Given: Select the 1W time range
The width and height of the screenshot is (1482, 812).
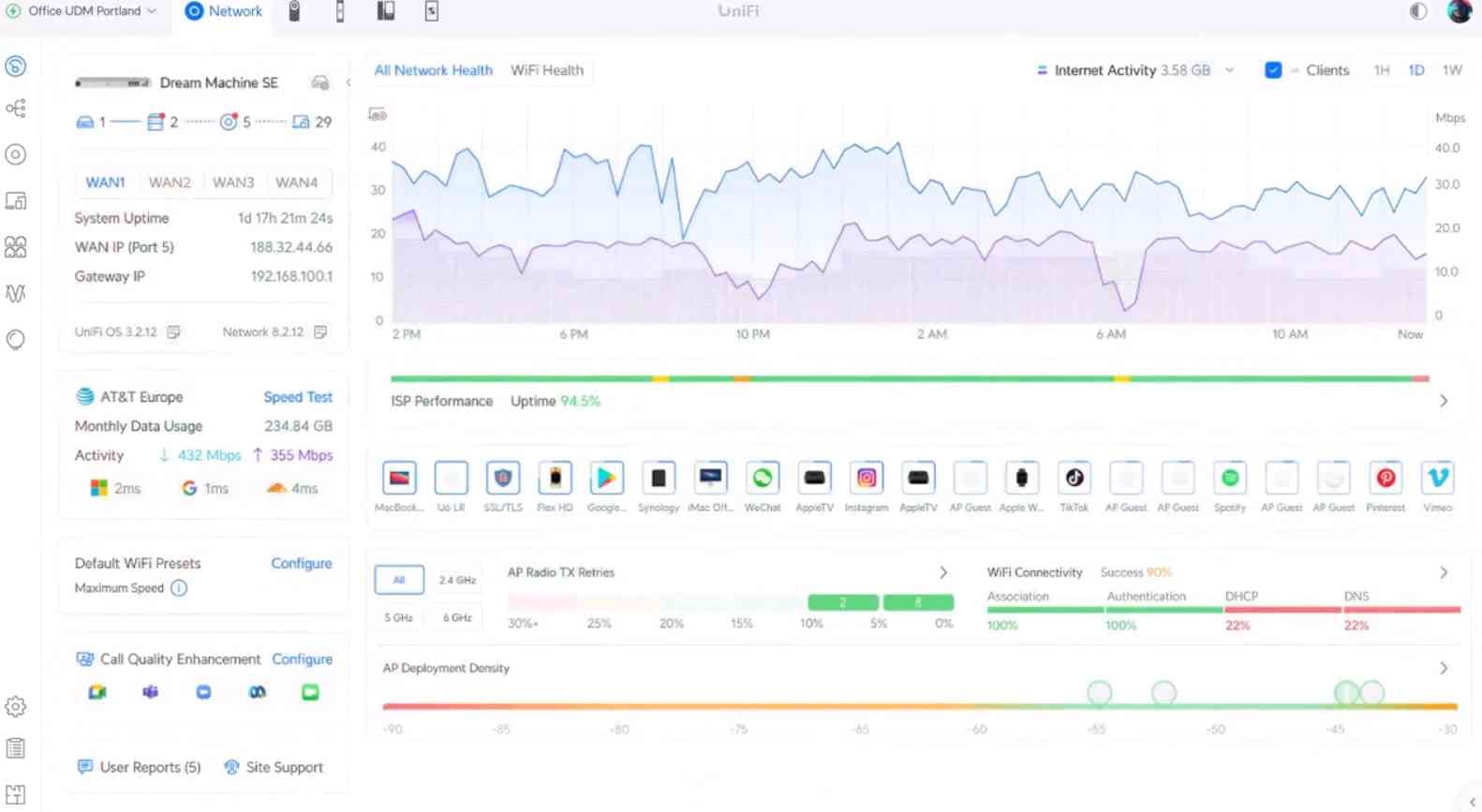Looking at the screenshot, I should (1451, 70).
